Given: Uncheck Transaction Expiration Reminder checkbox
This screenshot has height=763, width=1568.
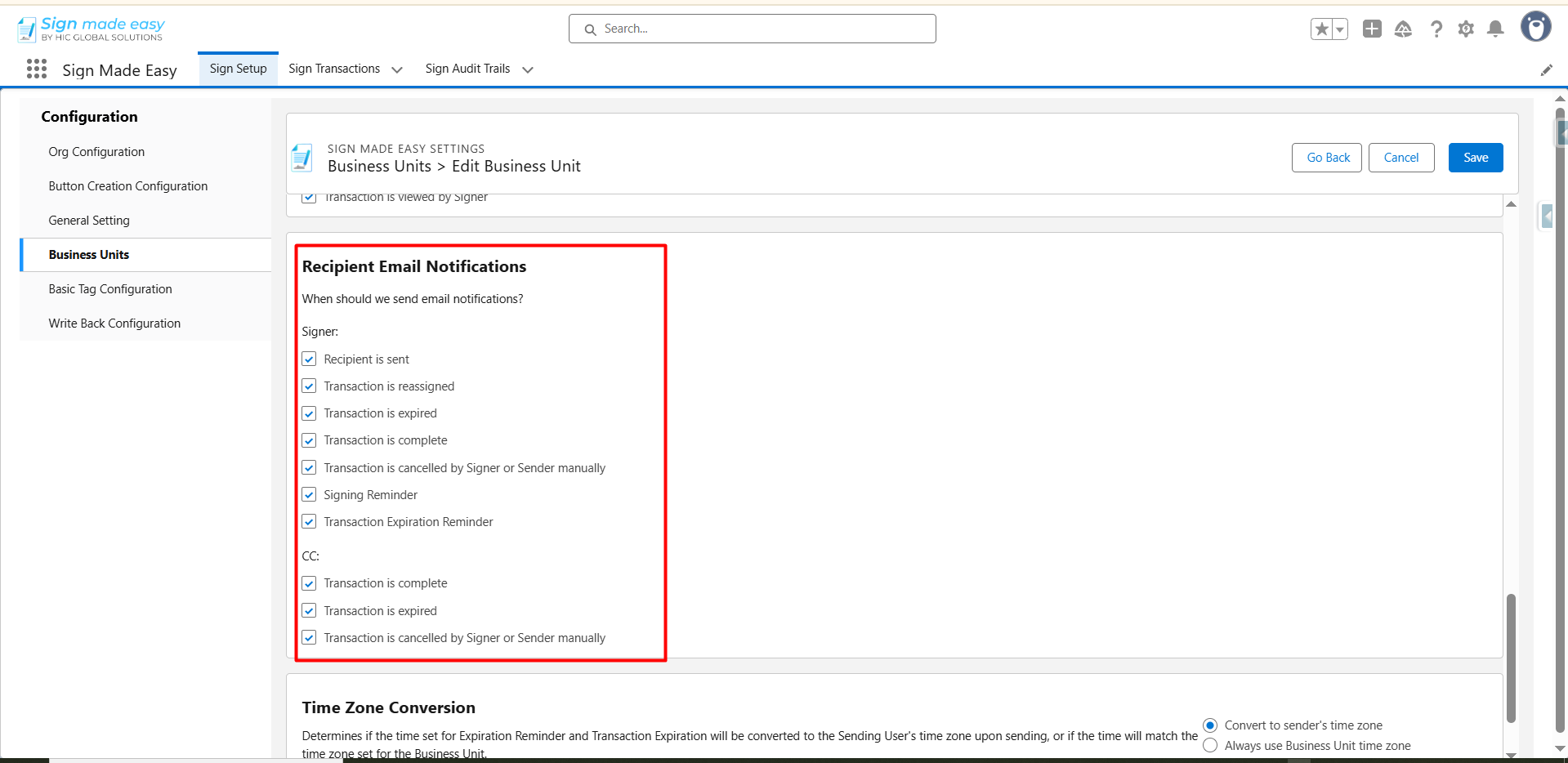Looking at the screenshot, I should click(x=309, y=522).
